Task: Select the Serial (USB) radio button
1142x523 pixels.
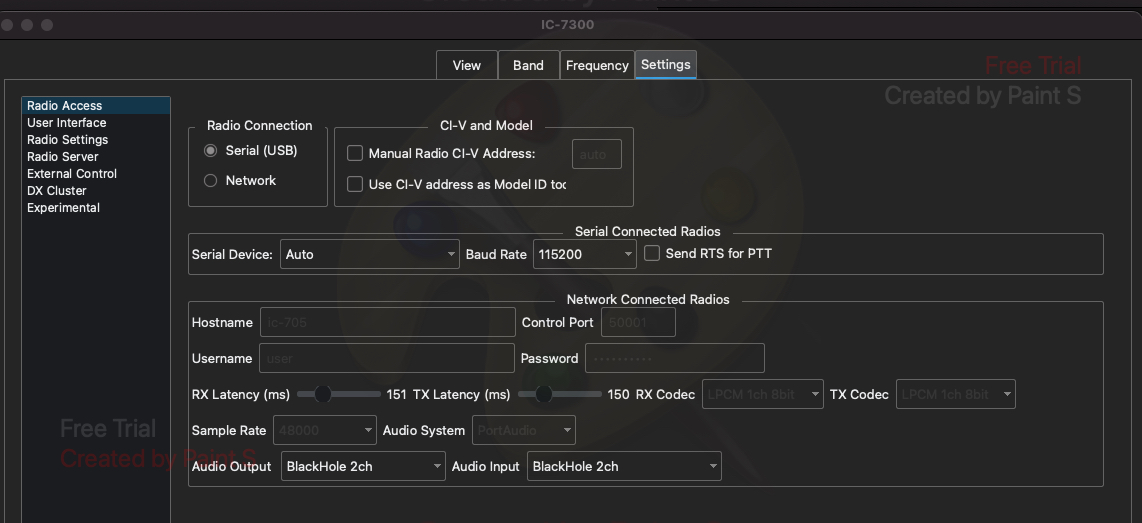Action: 210,151
